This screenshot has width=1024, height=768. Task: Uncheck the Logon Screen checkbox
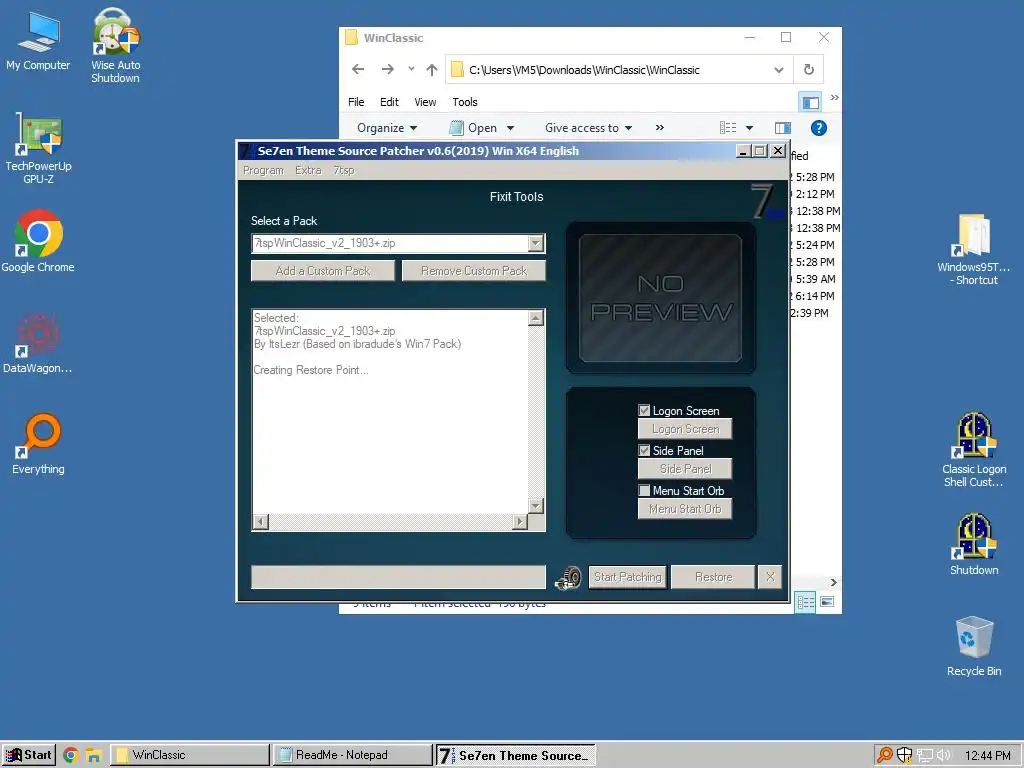point(644,410)
